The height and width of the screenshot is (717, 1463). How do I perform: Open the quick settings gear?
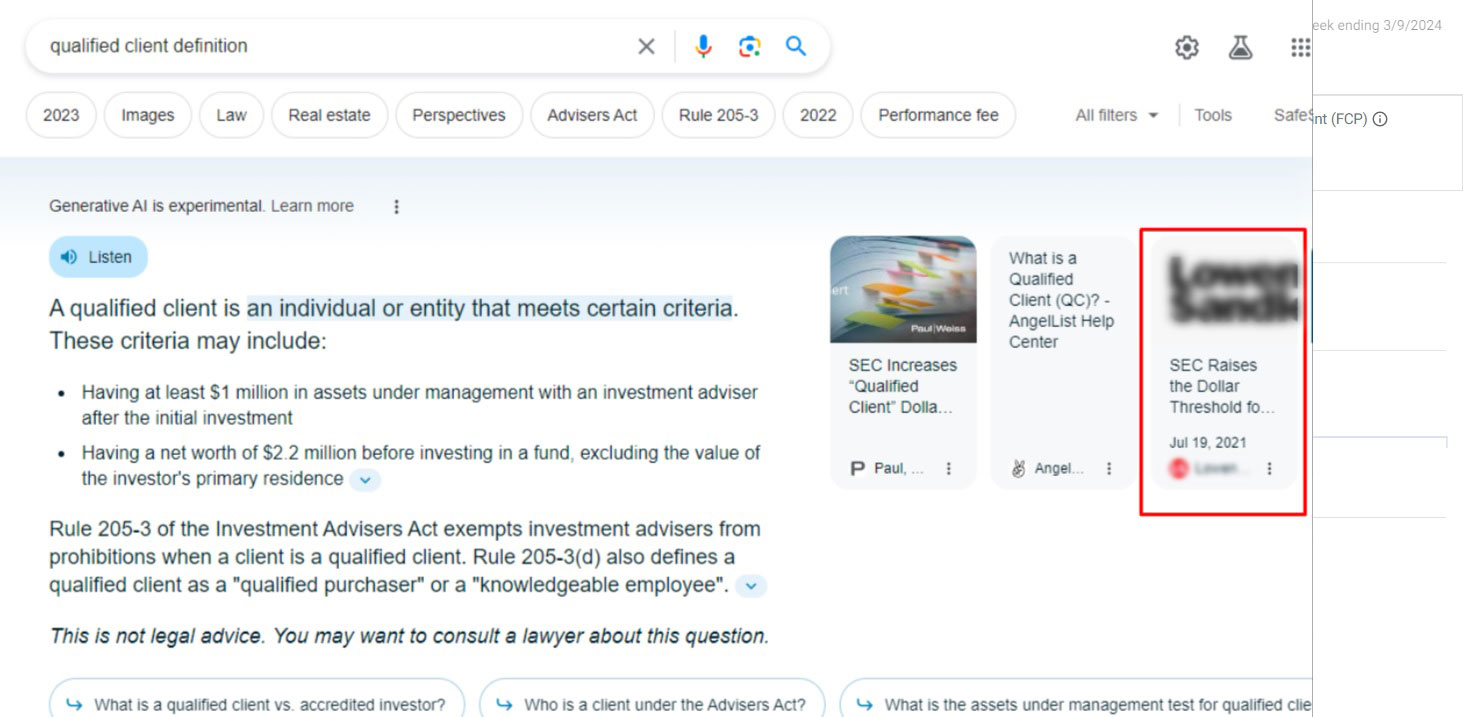1185,46
